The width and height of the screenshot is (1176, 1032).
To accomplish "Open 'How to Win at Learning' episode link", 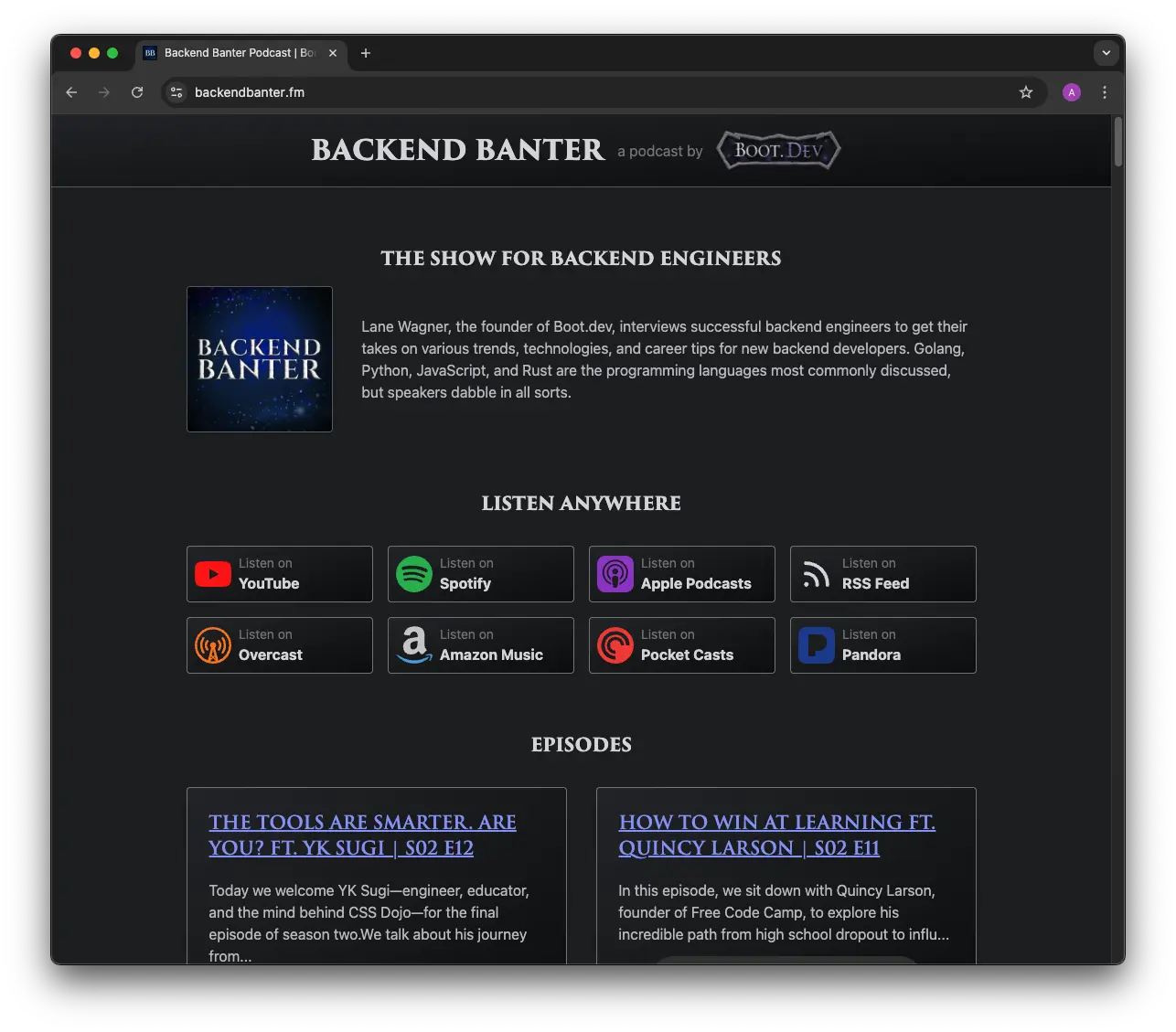I will 776,835.
